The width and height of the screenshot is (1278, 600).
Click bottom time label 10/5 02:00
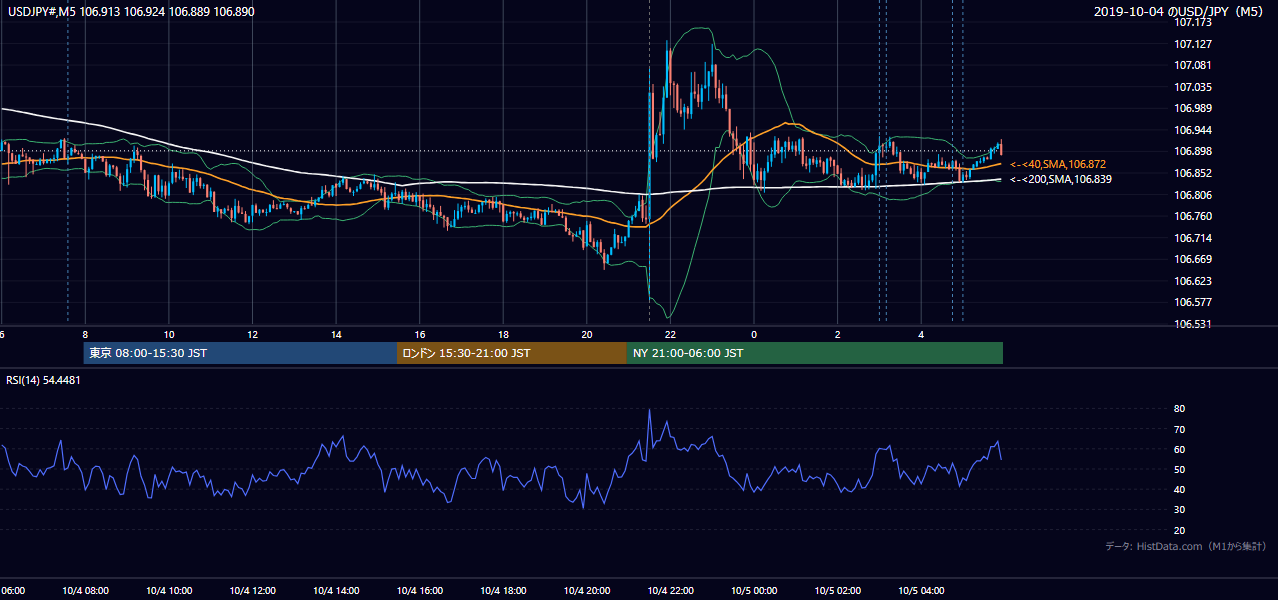tap(838, 591)
